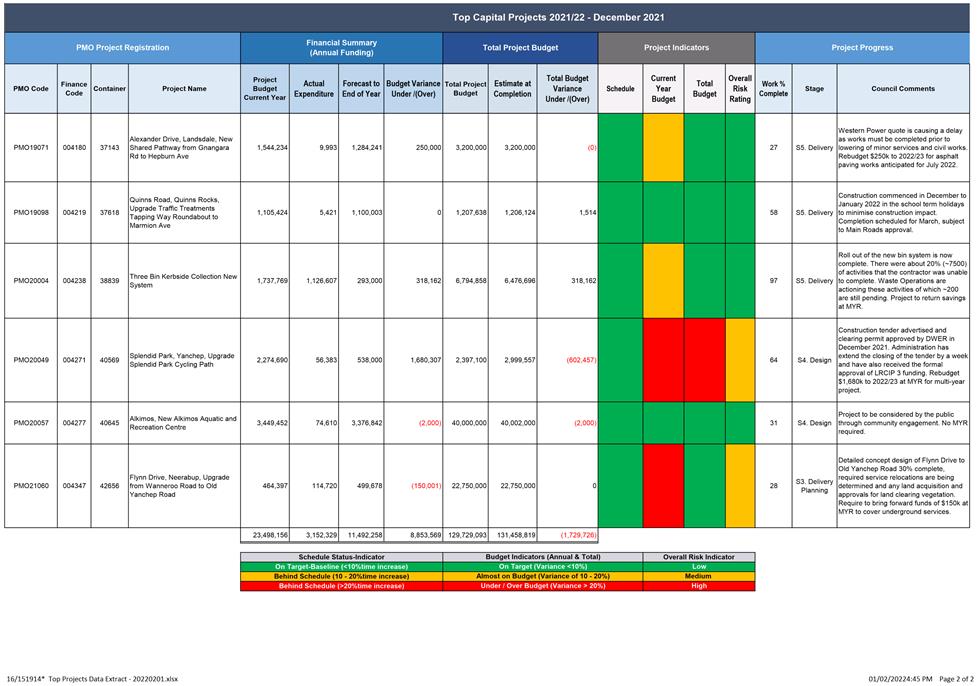Click the 'Estimate at Completion' column header
979x686 pixels.
point(513,89)
